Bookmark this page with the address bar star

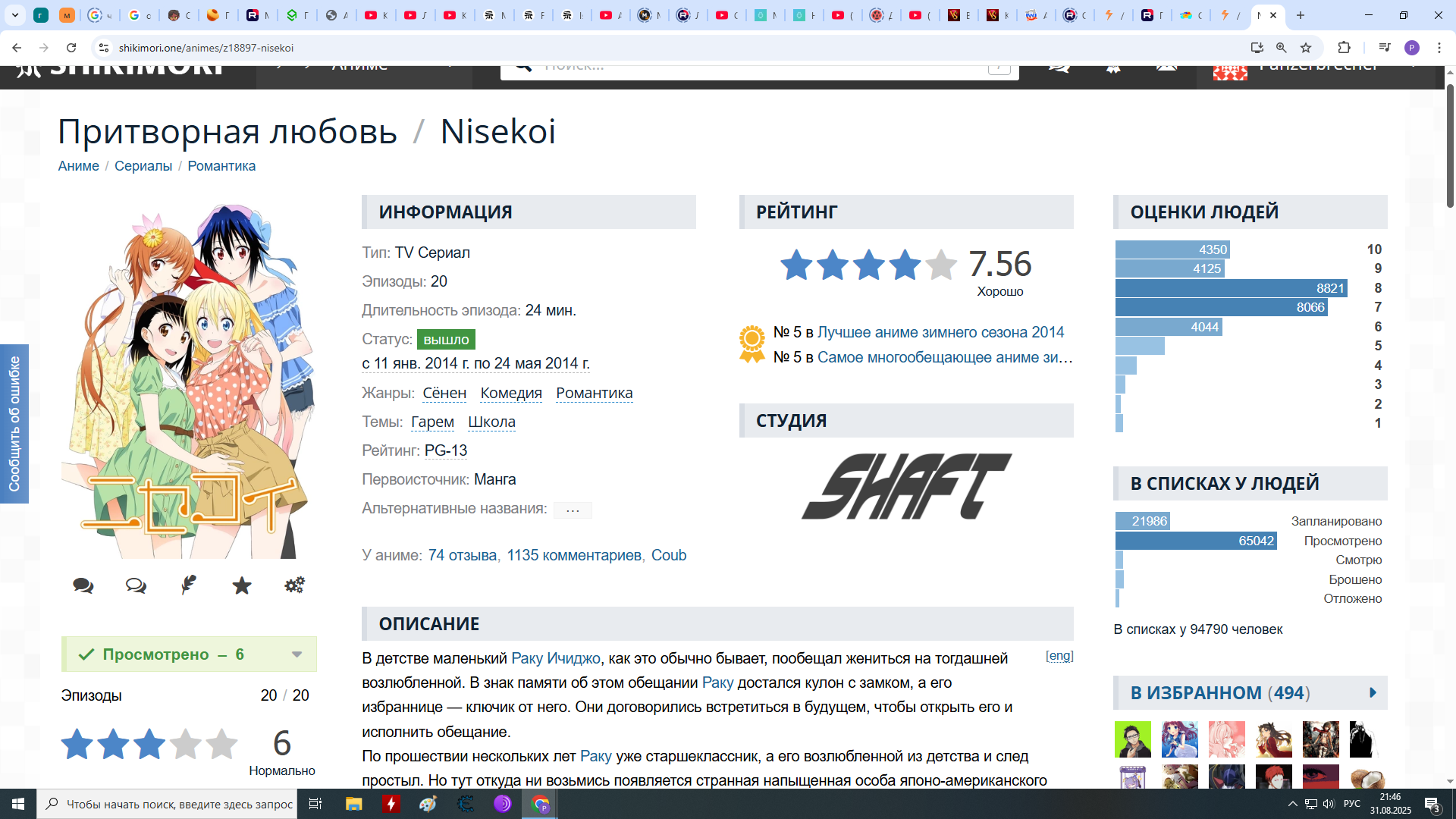(1306, 48)
